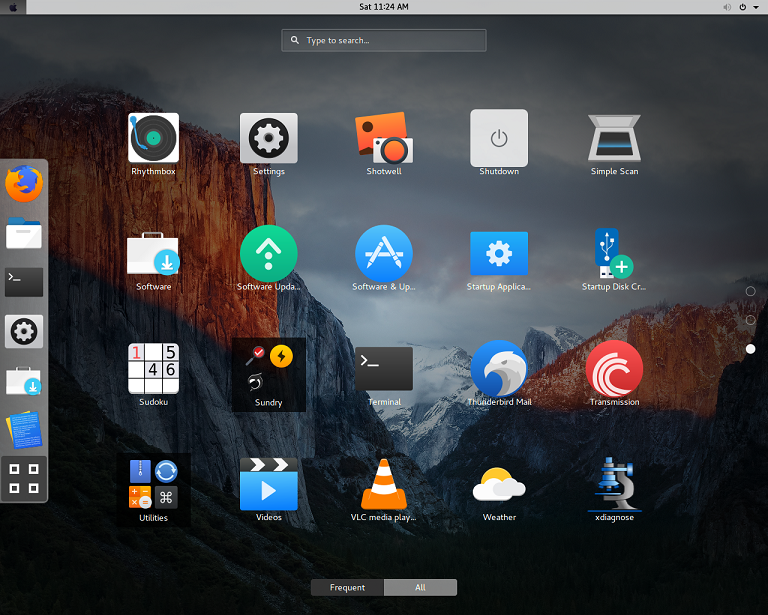Open Software & Updates
This screenshot has width=768, height=615.
(384, 254)
